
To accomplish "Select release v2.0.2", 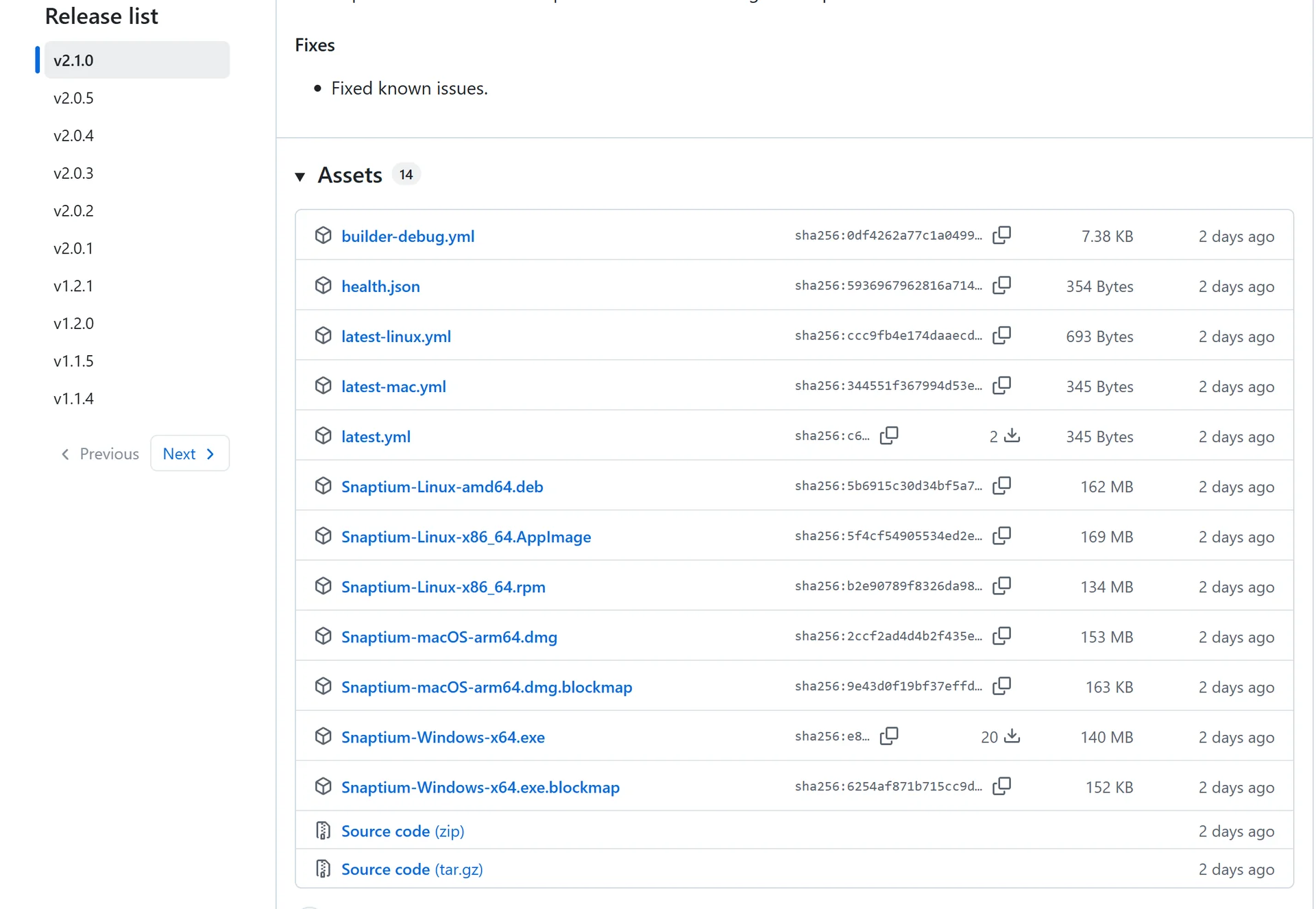I will (x=73, y=210).
